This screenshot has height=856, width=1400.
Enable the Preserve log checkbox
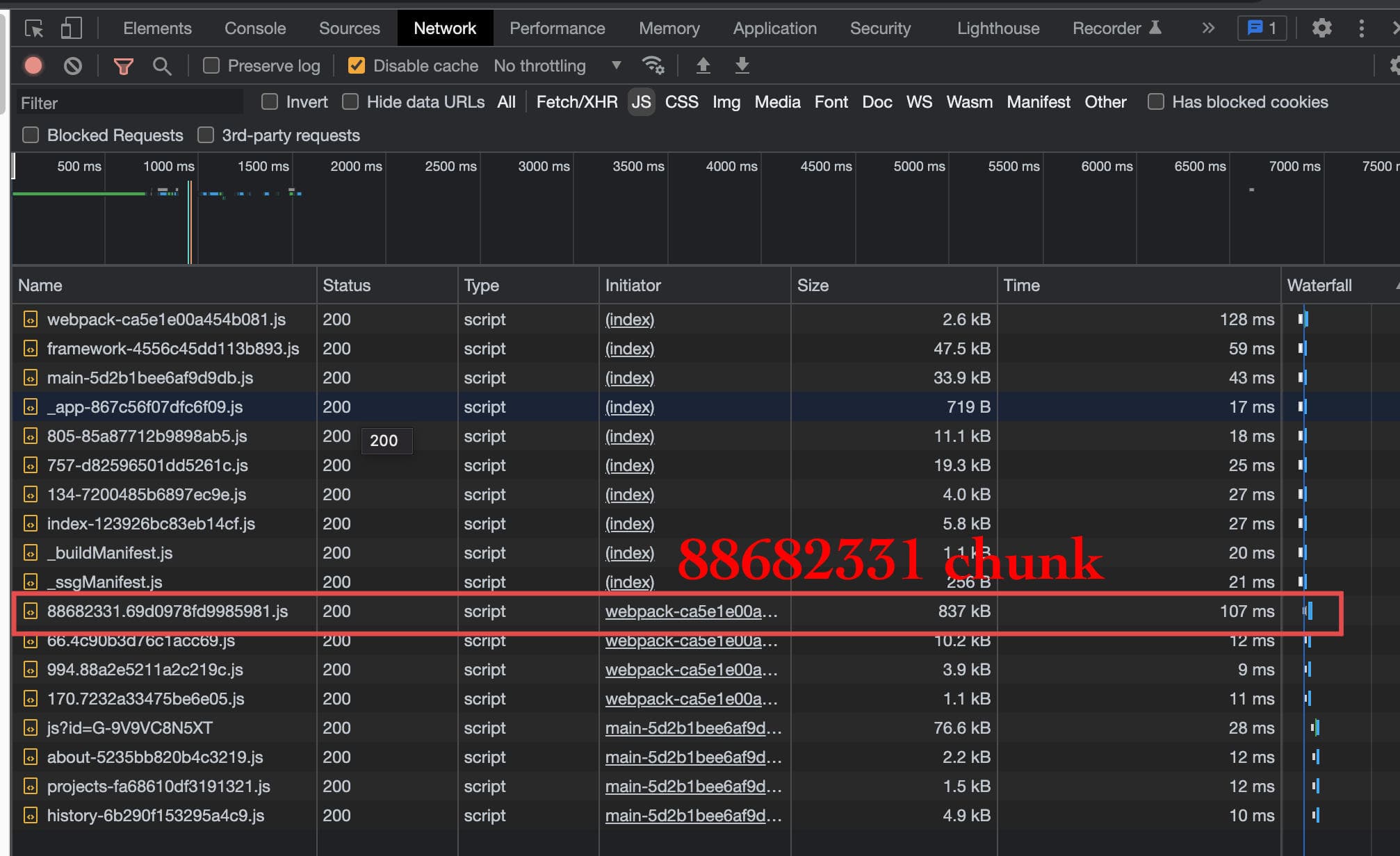pos(211,66)
